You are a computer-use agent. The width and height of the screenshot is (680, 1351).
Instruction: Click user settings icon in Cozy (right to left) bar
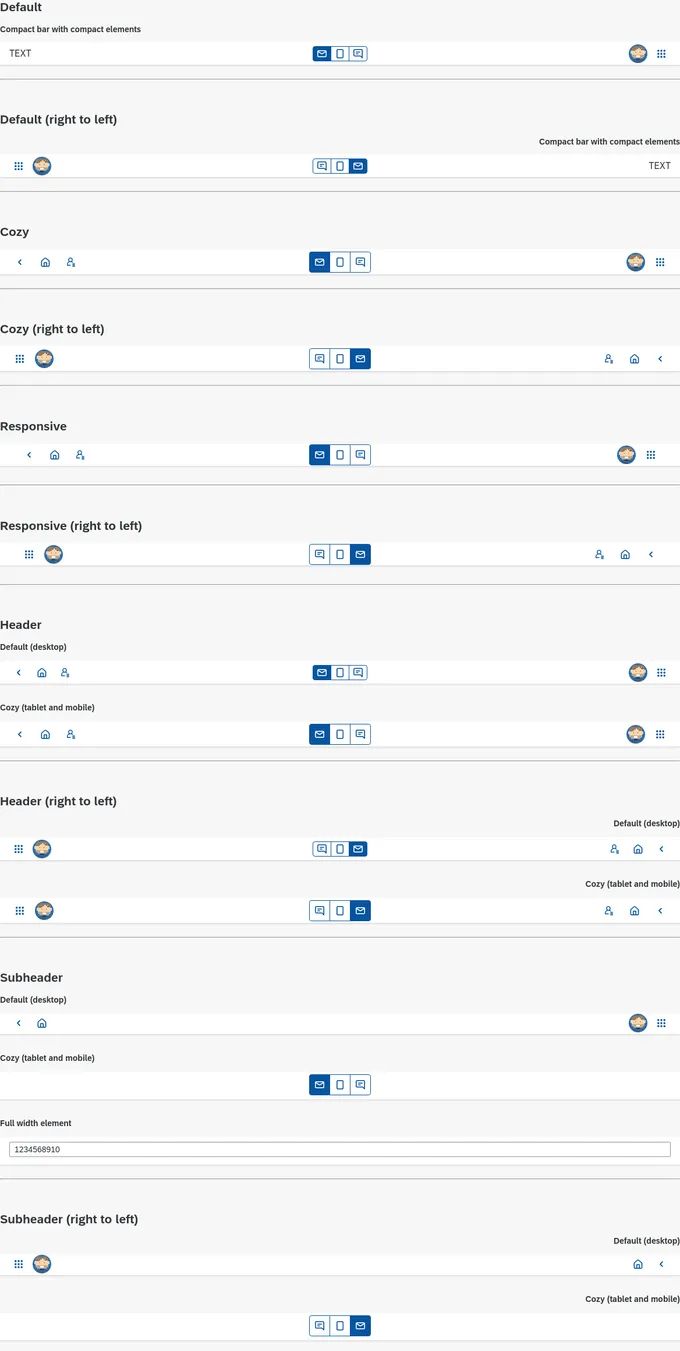[609, 359]
